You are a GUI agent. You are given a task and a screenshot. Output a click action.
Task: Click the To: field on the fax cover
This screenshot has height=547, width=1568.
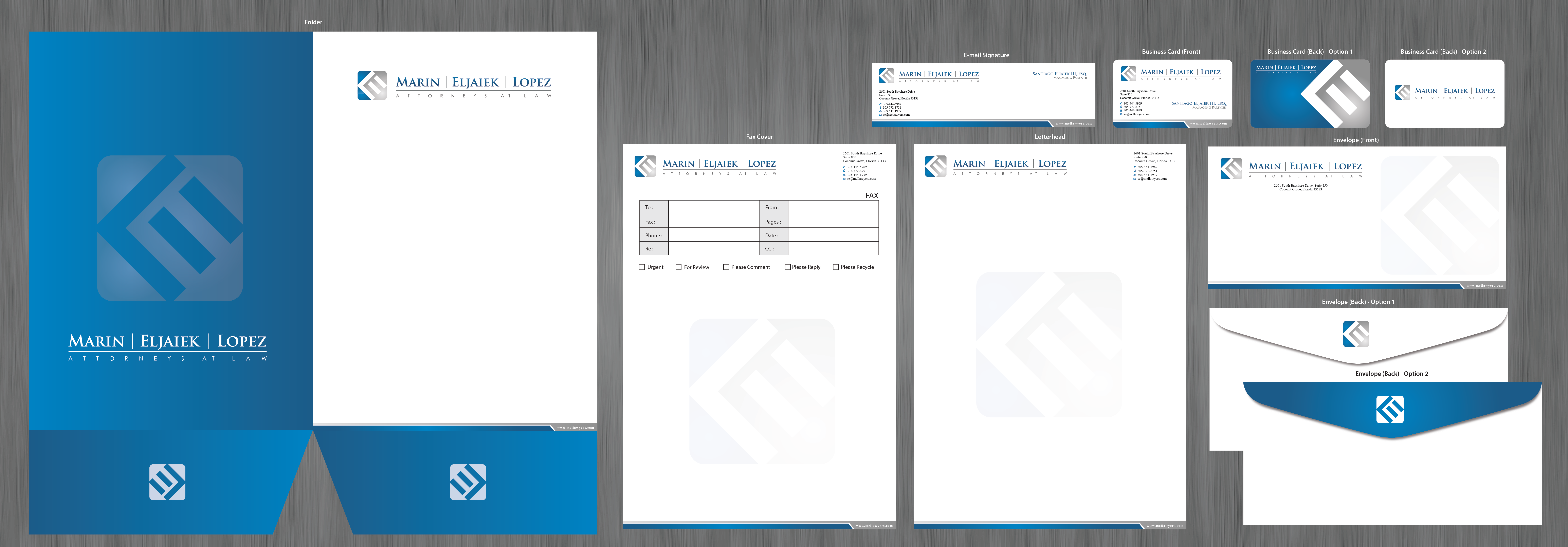(713, 207)
